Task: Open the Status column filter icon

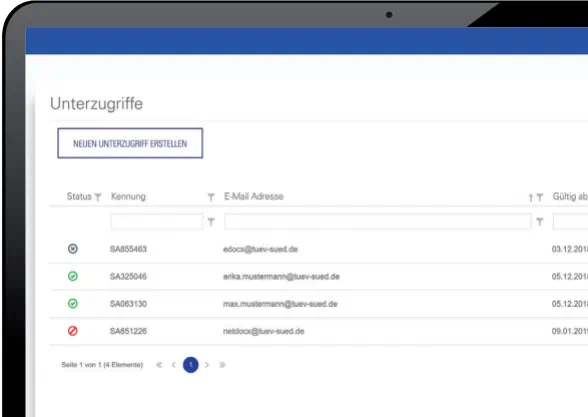Action: pos(98,197)
